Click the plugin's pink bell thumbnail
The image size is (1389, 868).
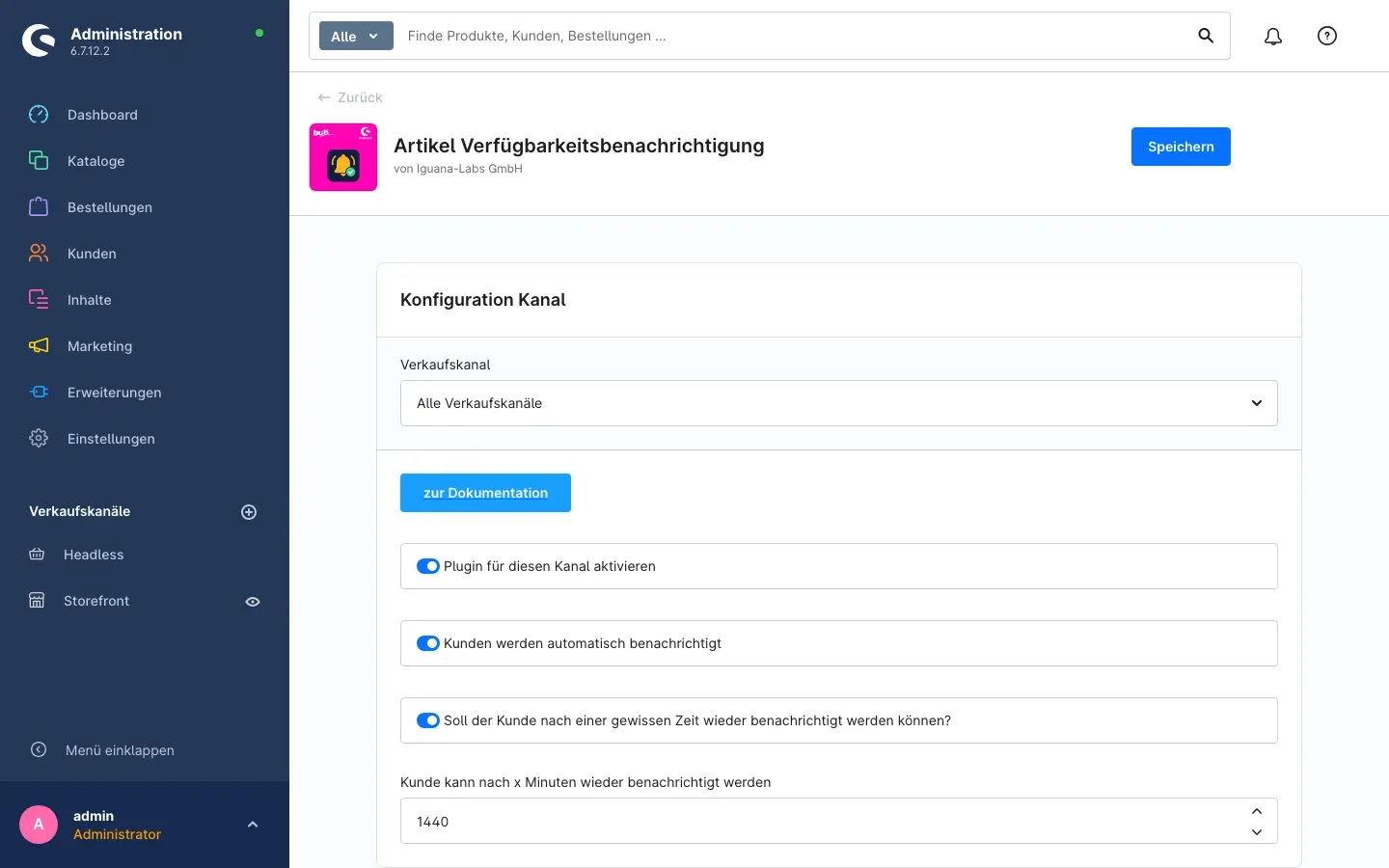point(343,157)
